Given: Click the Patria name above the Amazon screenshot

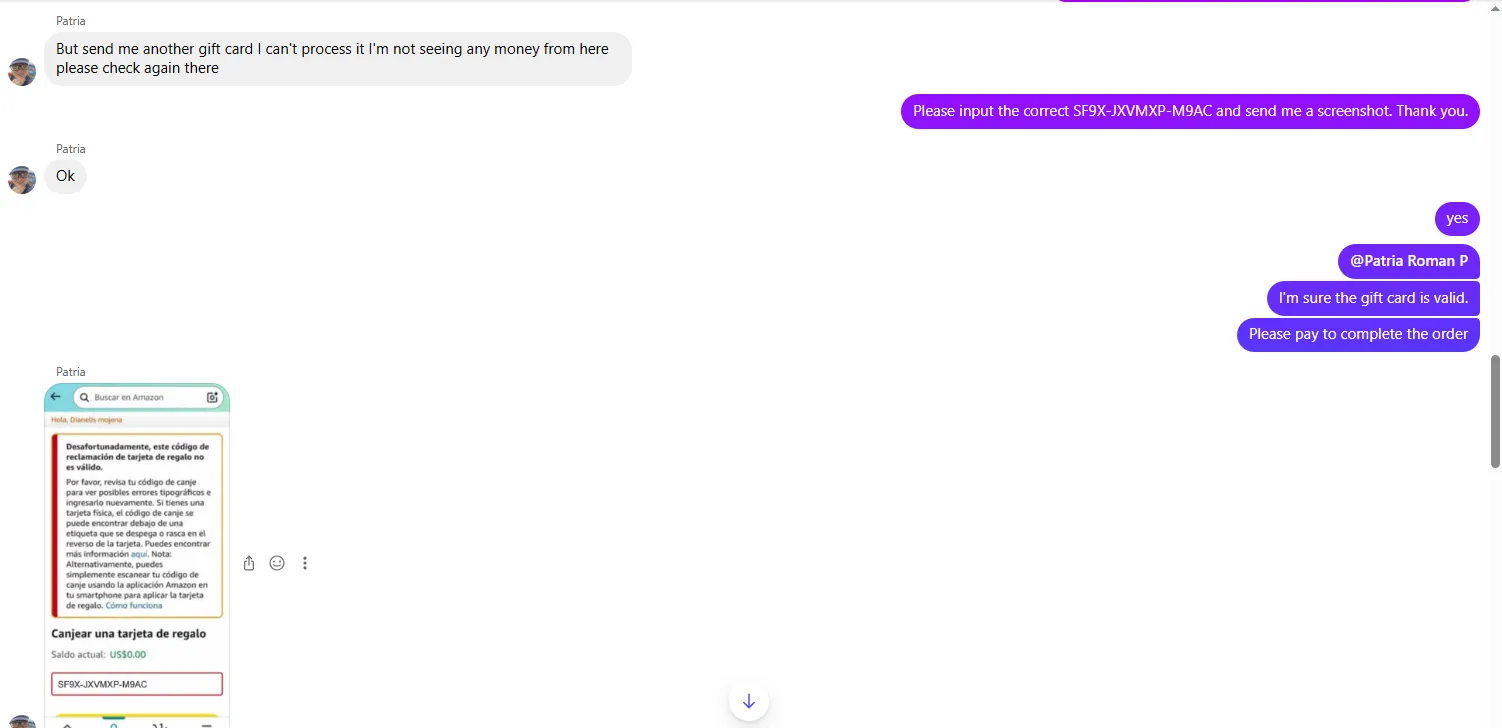Looking at the screenshot, I should point(71,372).
